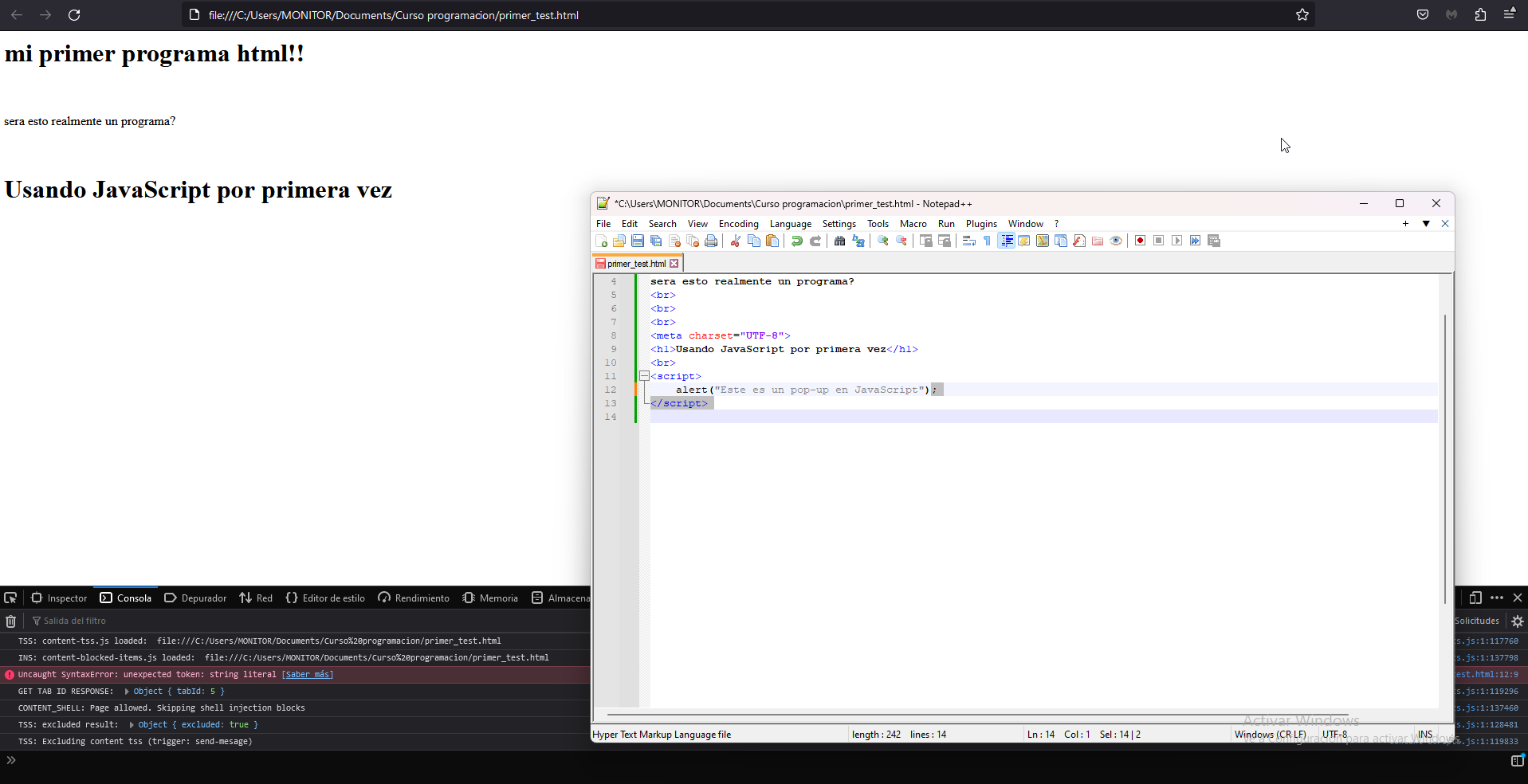Collapse the script block fold marker
The image size is (1528, 784).
(644, 376)
